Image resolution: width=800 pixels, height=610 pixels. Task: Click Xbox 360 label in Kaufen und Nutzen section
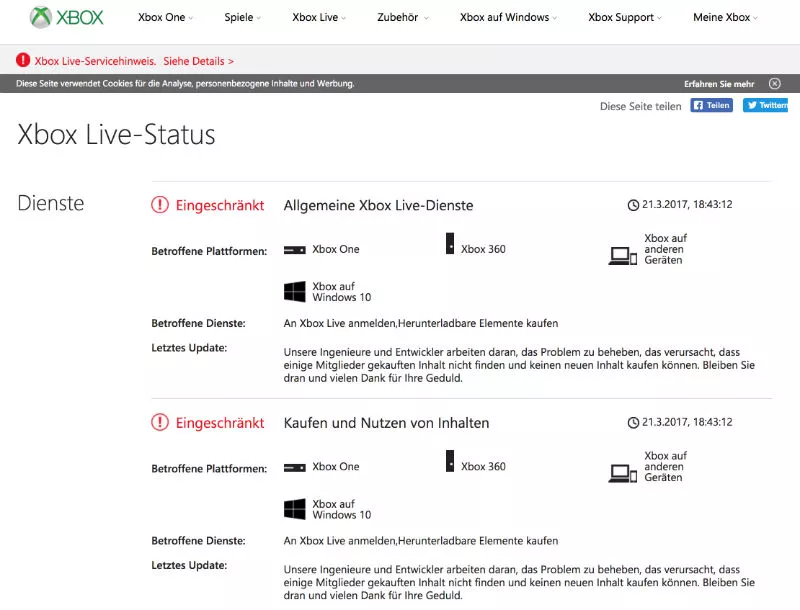click(483, 466)
